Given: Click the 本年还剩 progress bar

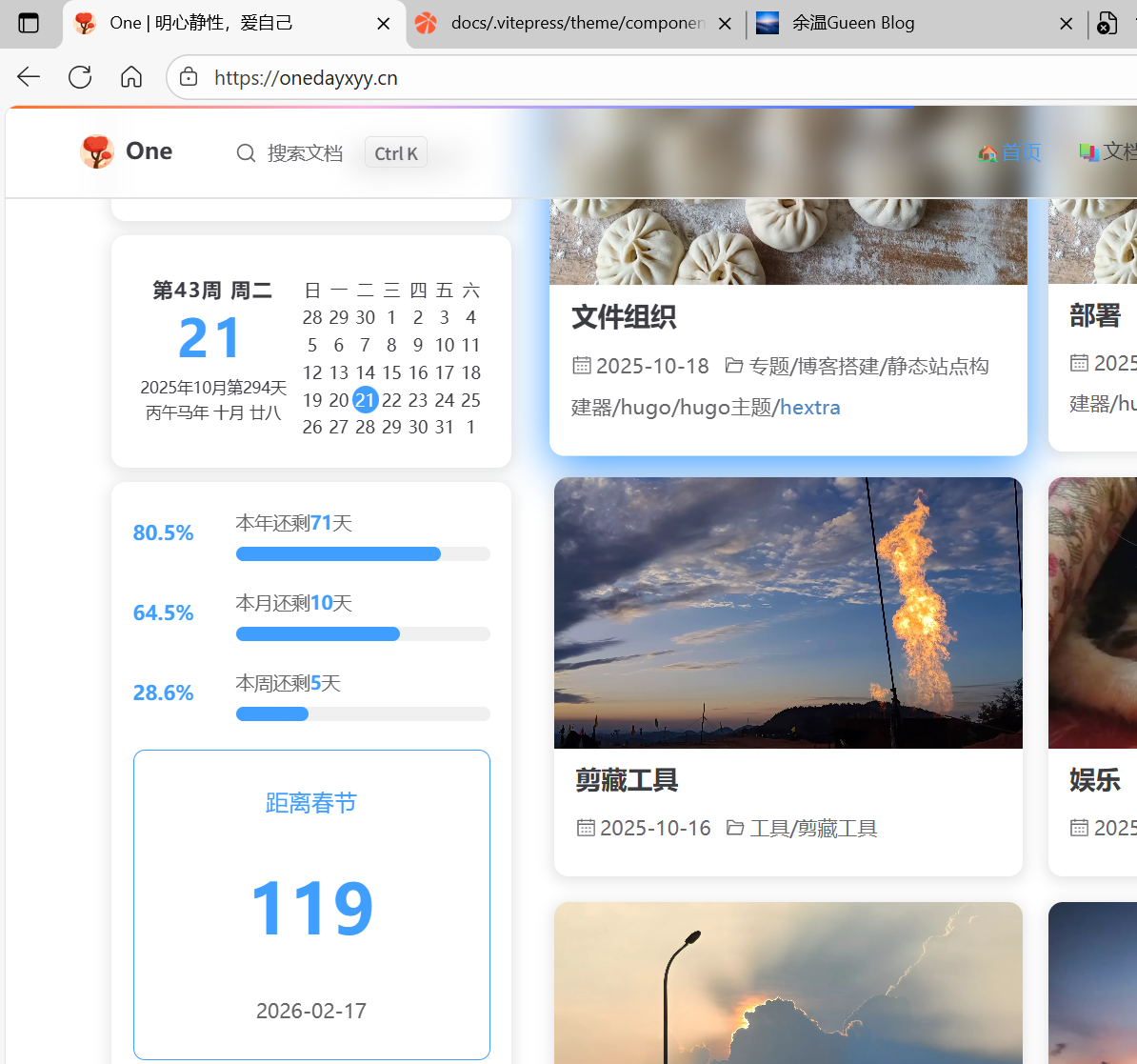Looking at the screenshot, I should 362,553.
